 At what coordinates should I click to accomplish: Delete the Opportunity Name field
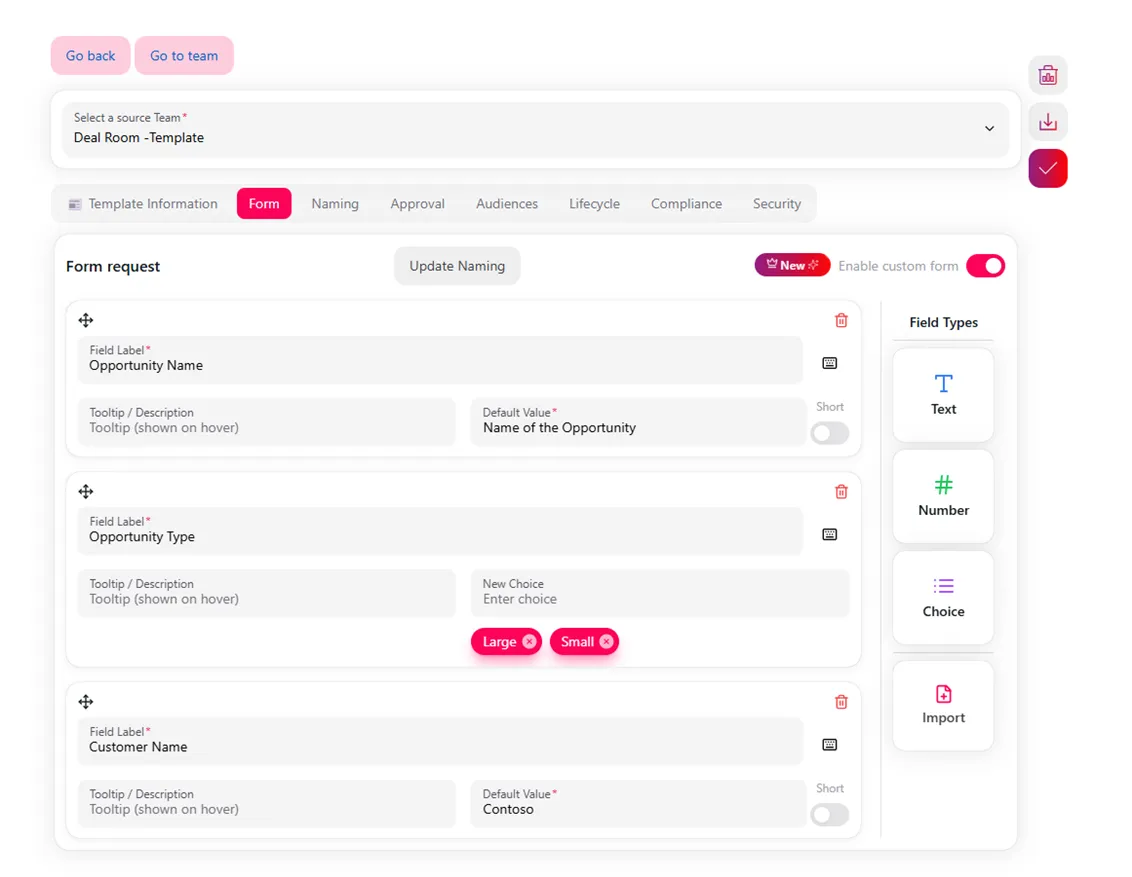(841, 320)
